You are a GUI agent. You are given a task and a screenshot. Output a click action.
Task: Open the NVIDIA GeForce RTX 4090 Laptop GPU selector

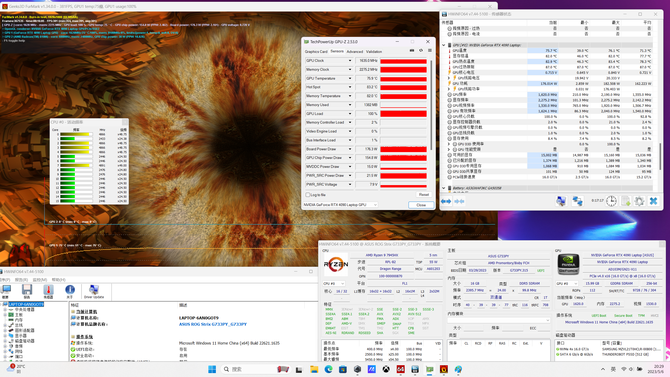(340, 205)
